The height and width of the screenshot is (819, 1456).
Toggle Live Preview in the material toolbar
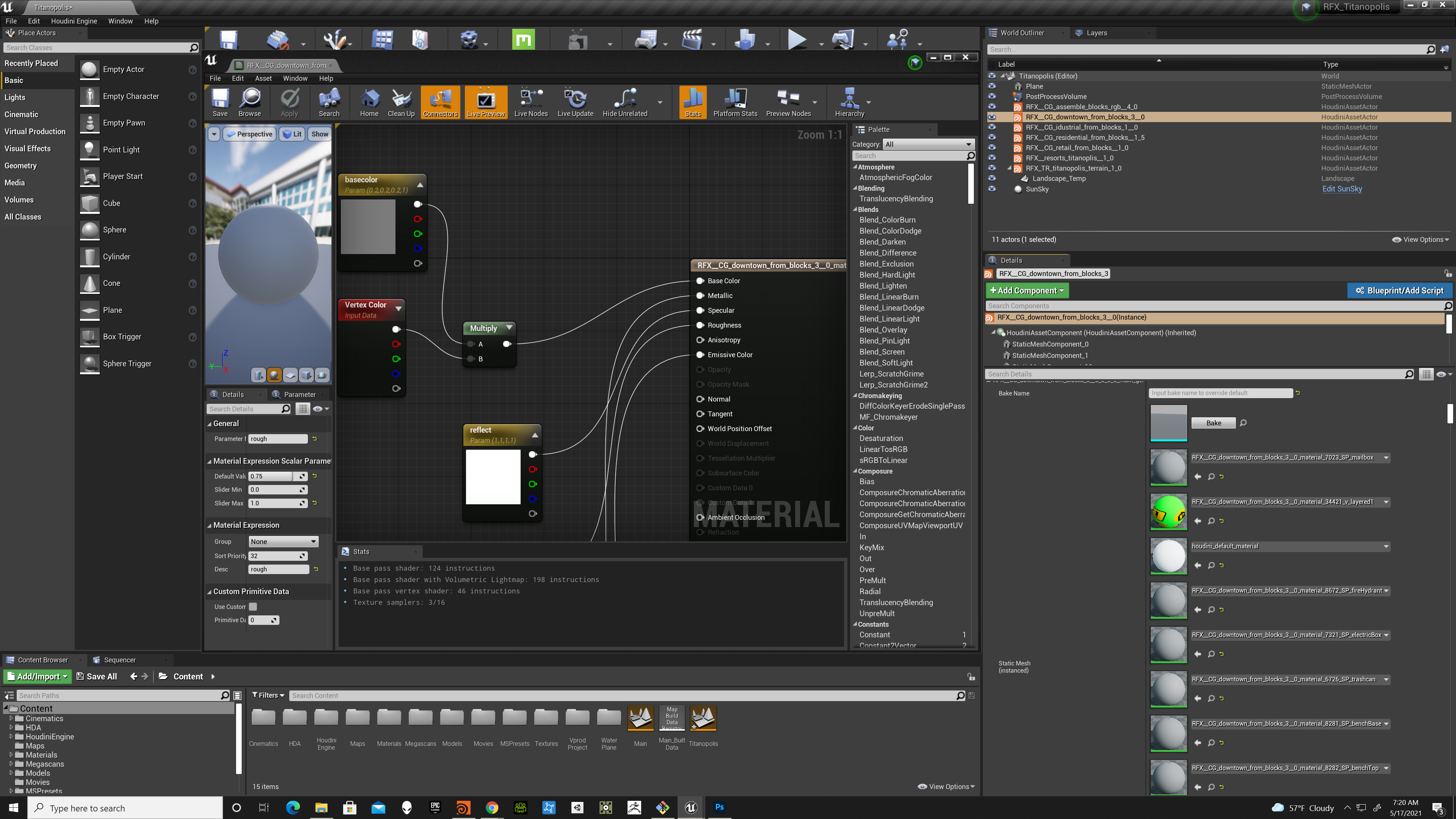click(x=485, y=102)
